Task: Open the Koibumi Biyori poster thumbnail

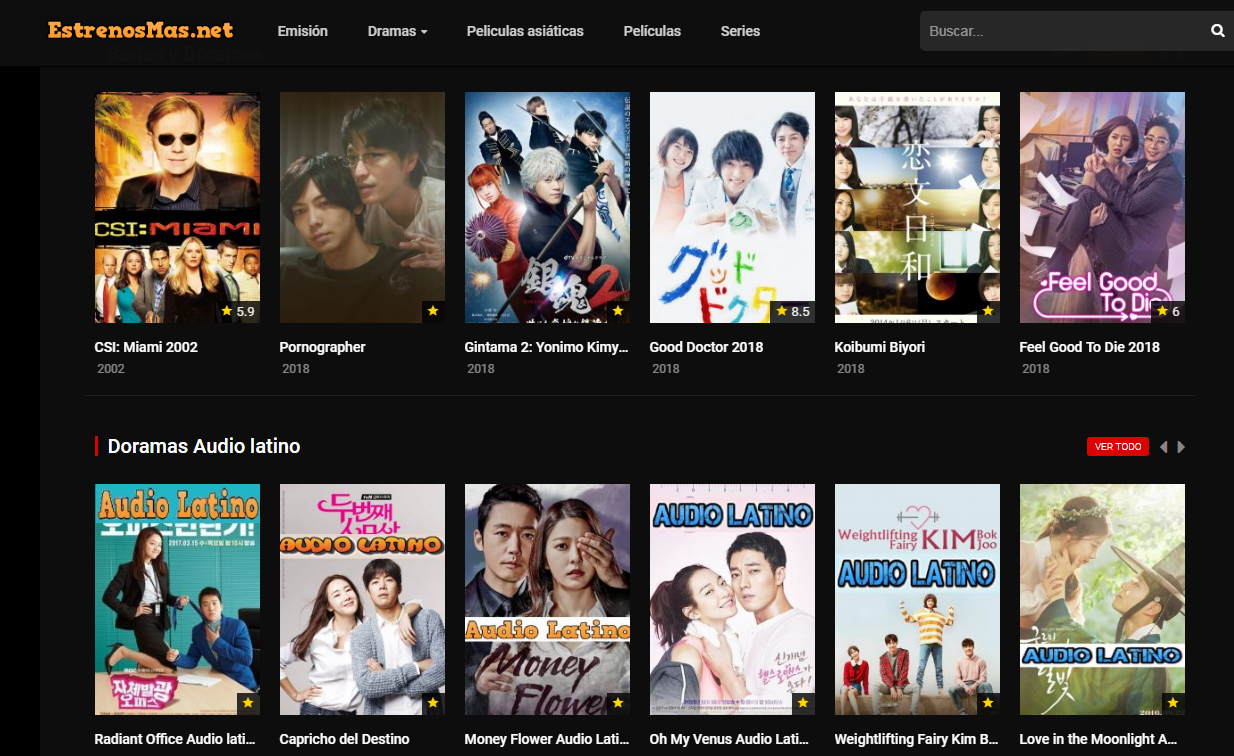Action: [x=917, y=207]
